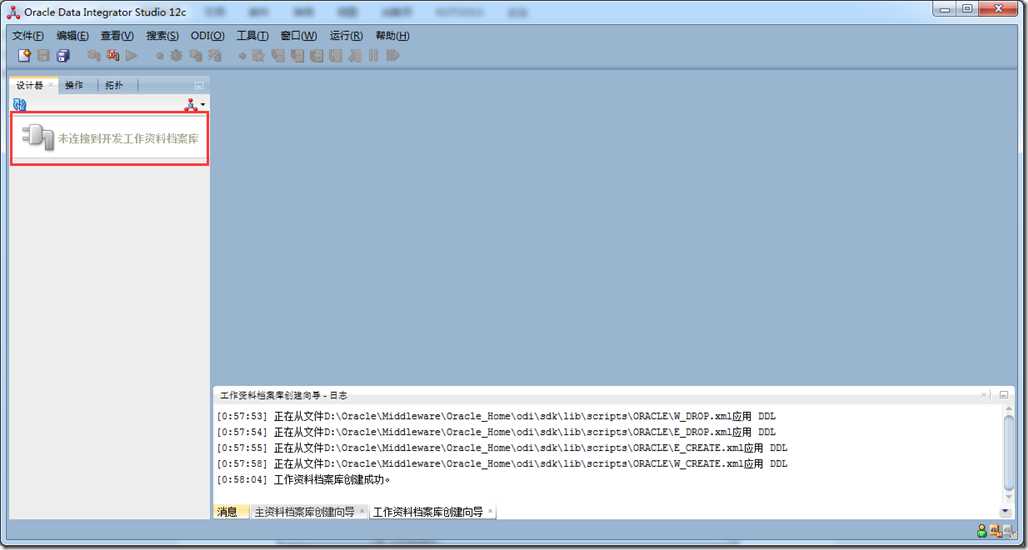The height and width of the screenshot is (550, 1028).
Task: Click the New object toolbar icon
Action: [24, 56]
